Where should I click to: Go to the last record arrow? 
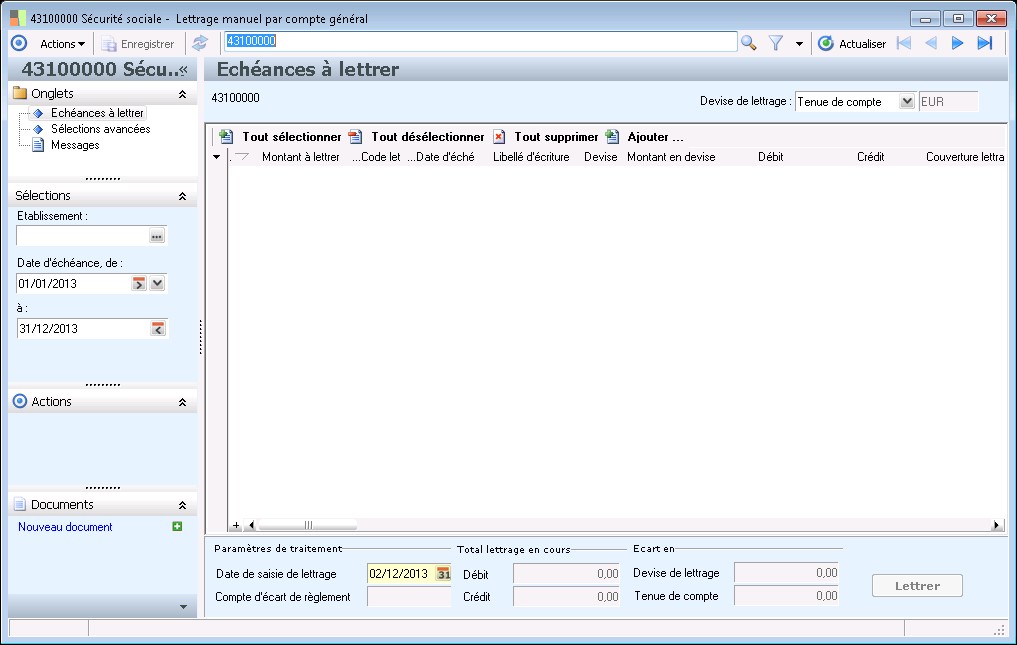point(985,43)
